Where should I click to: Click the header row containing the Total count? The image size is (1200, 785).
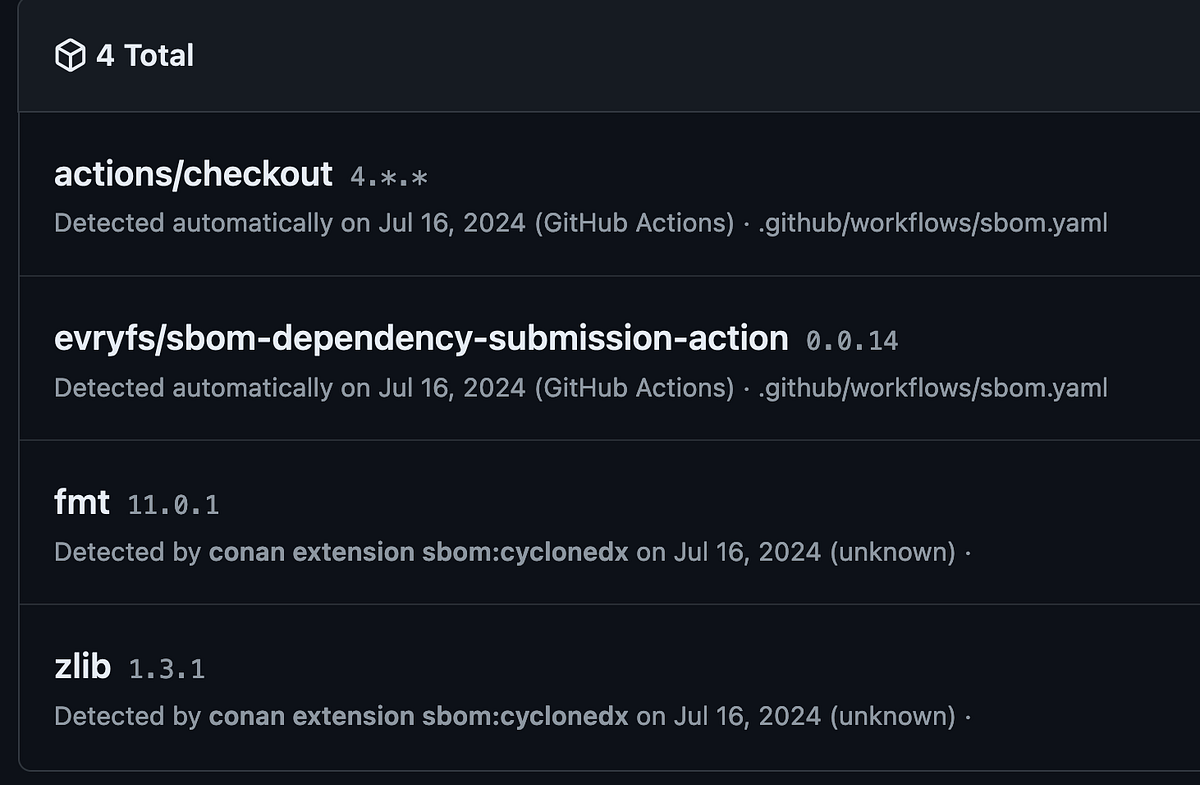pos(600,56)
